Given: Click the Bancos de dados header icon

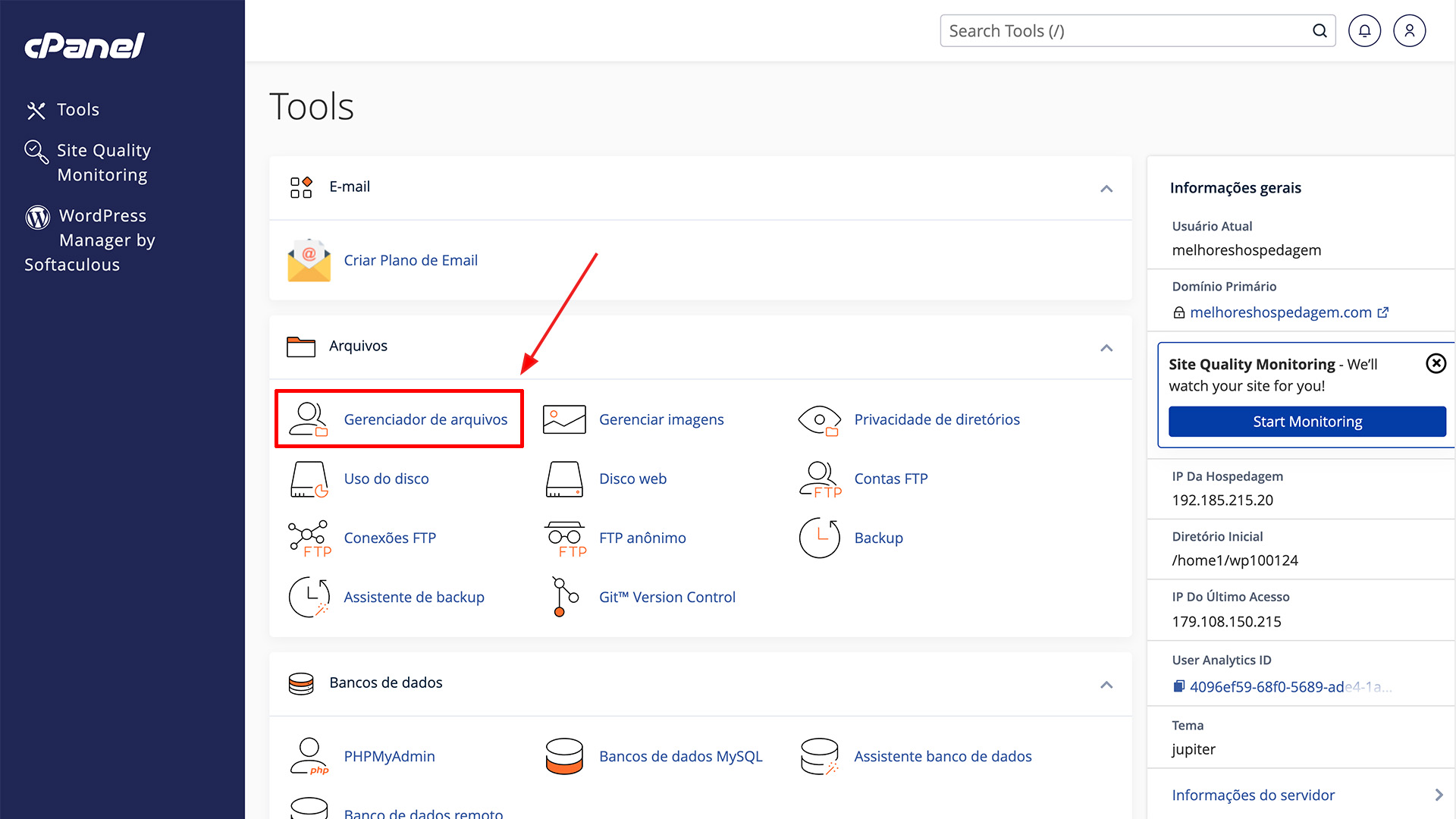Looking at the screenshot, I should [301, 683].
